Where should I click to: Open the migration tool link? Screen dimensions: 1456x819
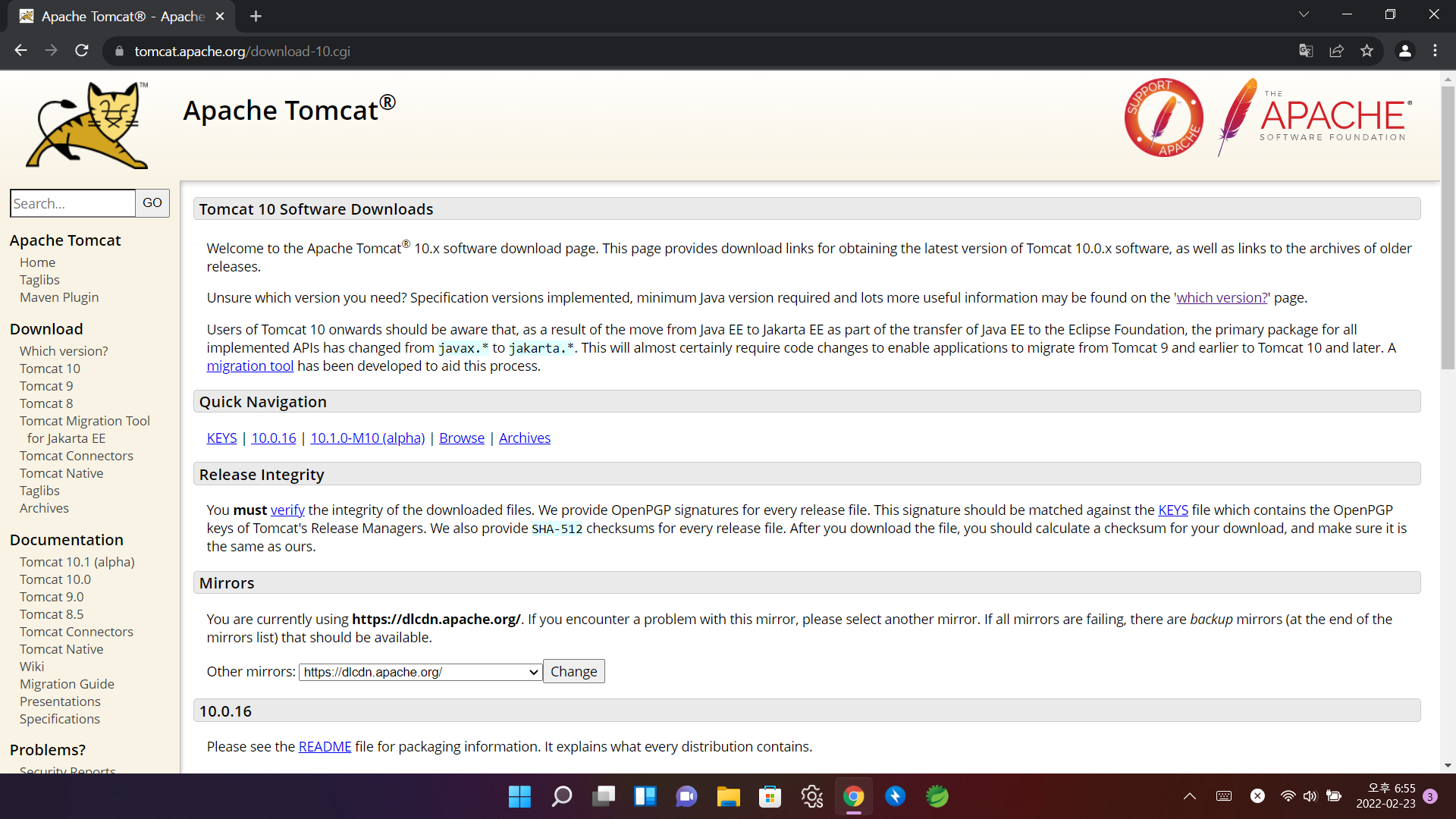point(249,366)
